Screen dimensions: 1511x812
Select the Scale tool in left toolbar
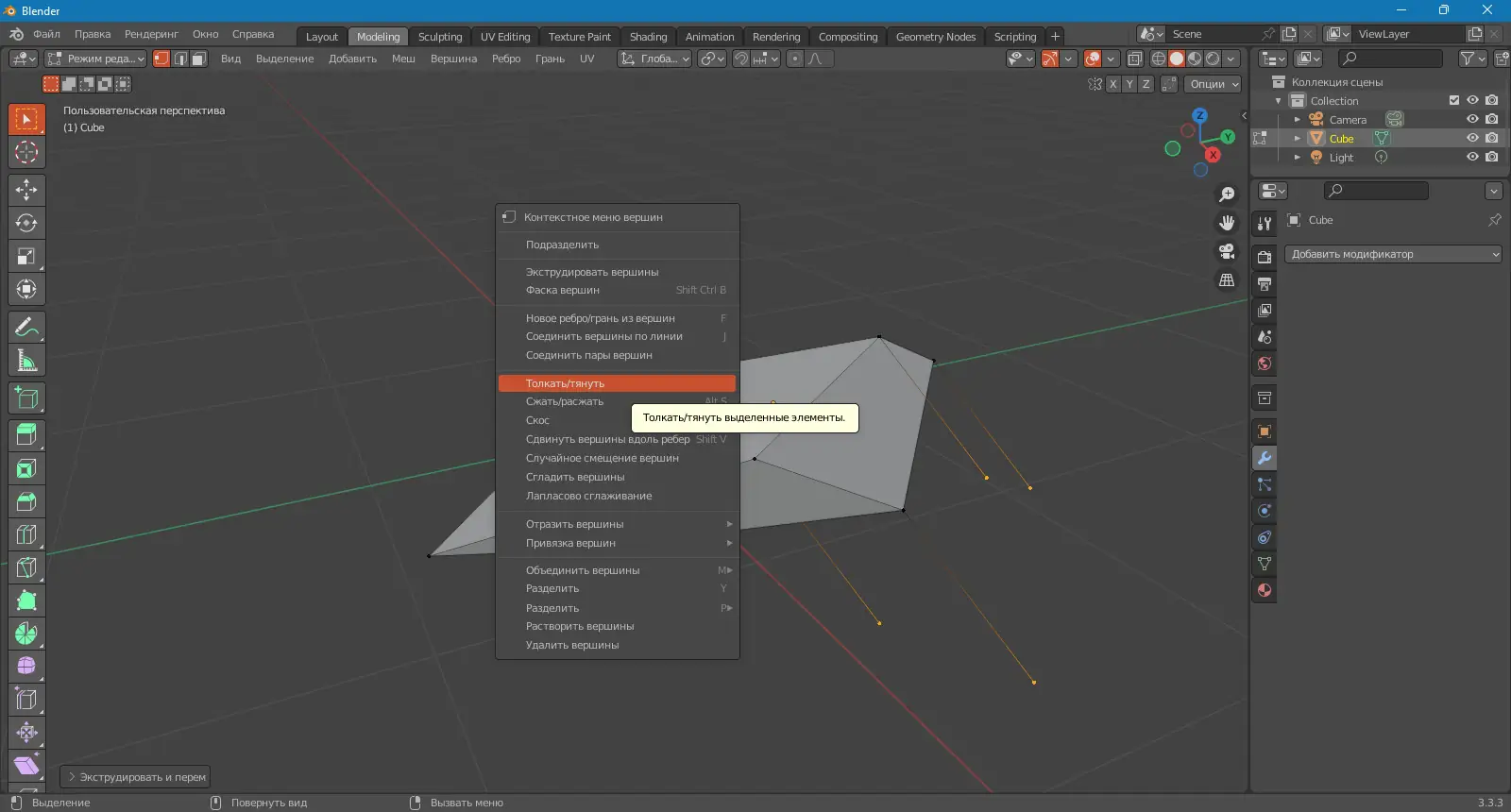tap(26, 257)
